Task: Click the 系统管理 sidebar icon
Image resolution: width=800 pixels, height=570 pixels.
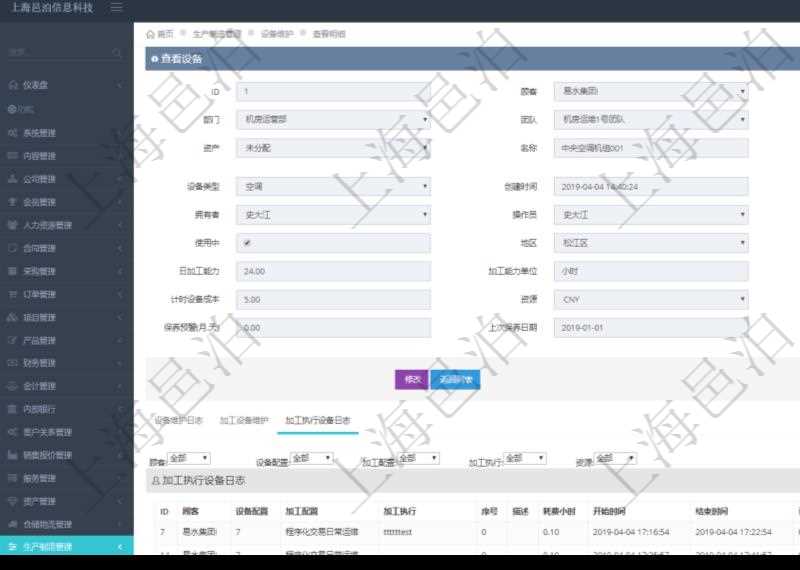Action: tap(13, 133)
